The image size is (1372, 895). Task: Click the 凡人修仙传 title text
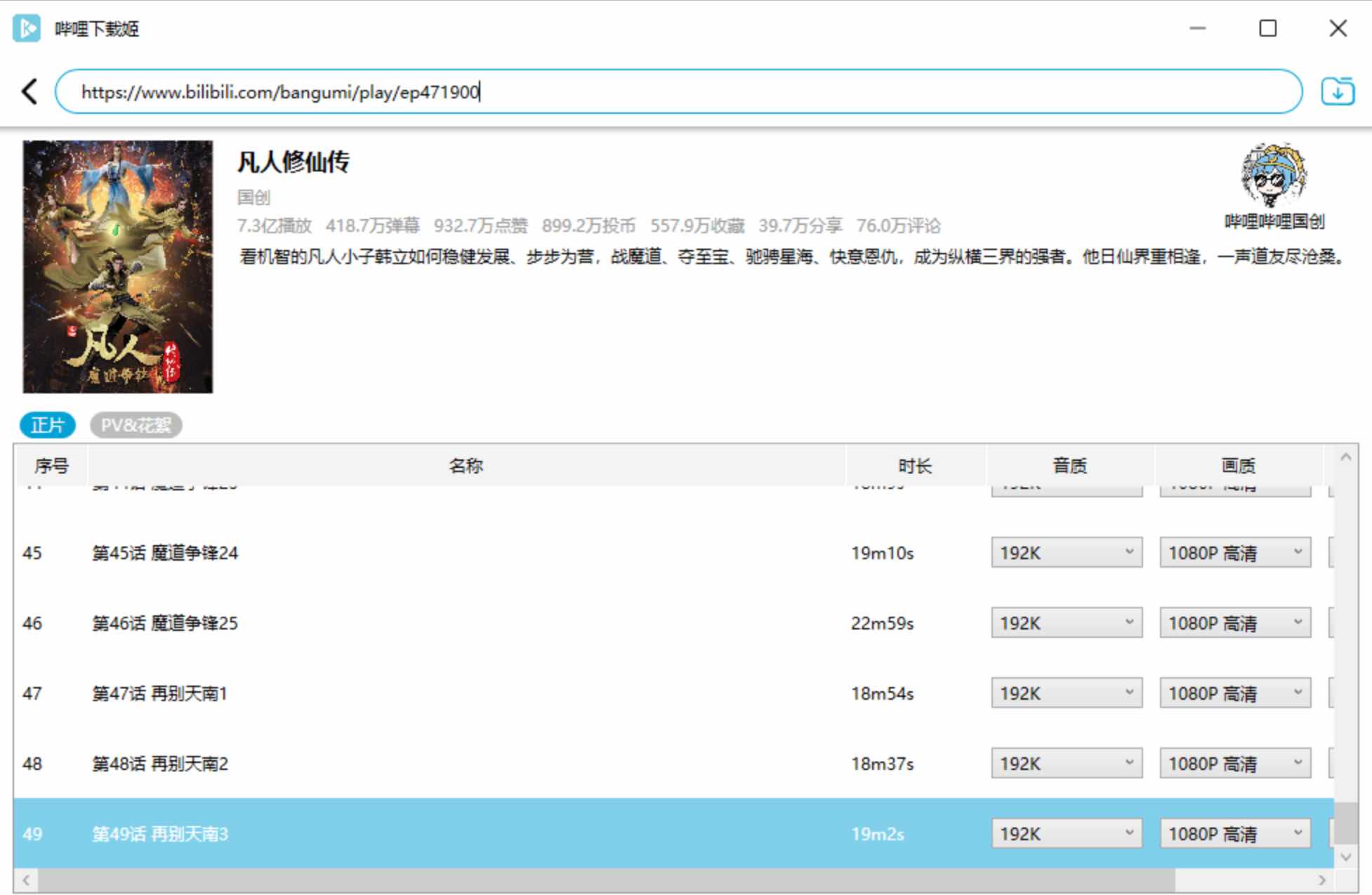(x=293, y=162)
